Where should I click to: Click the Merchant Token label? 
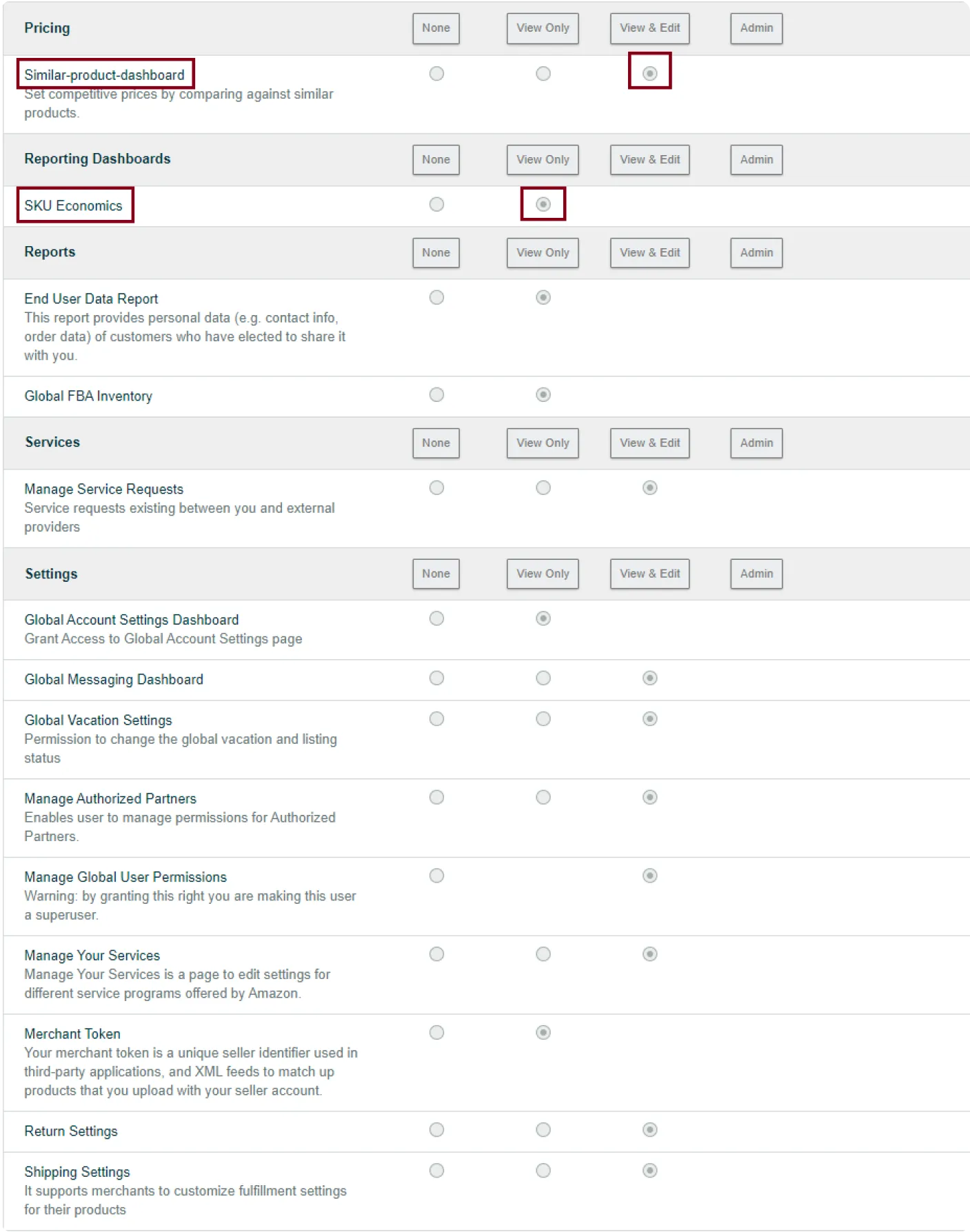point(72,1033)
